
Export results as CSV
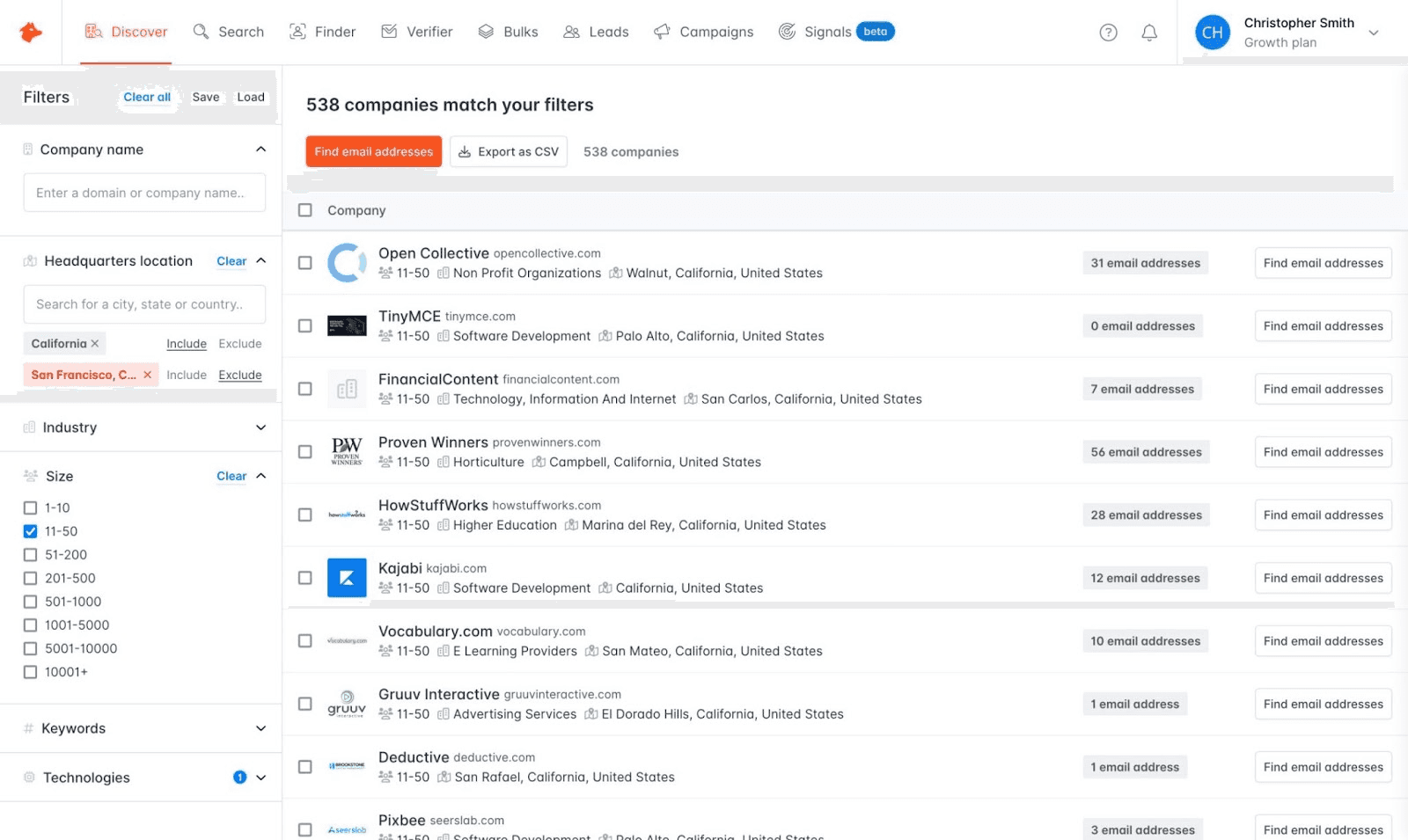(509, 151)
